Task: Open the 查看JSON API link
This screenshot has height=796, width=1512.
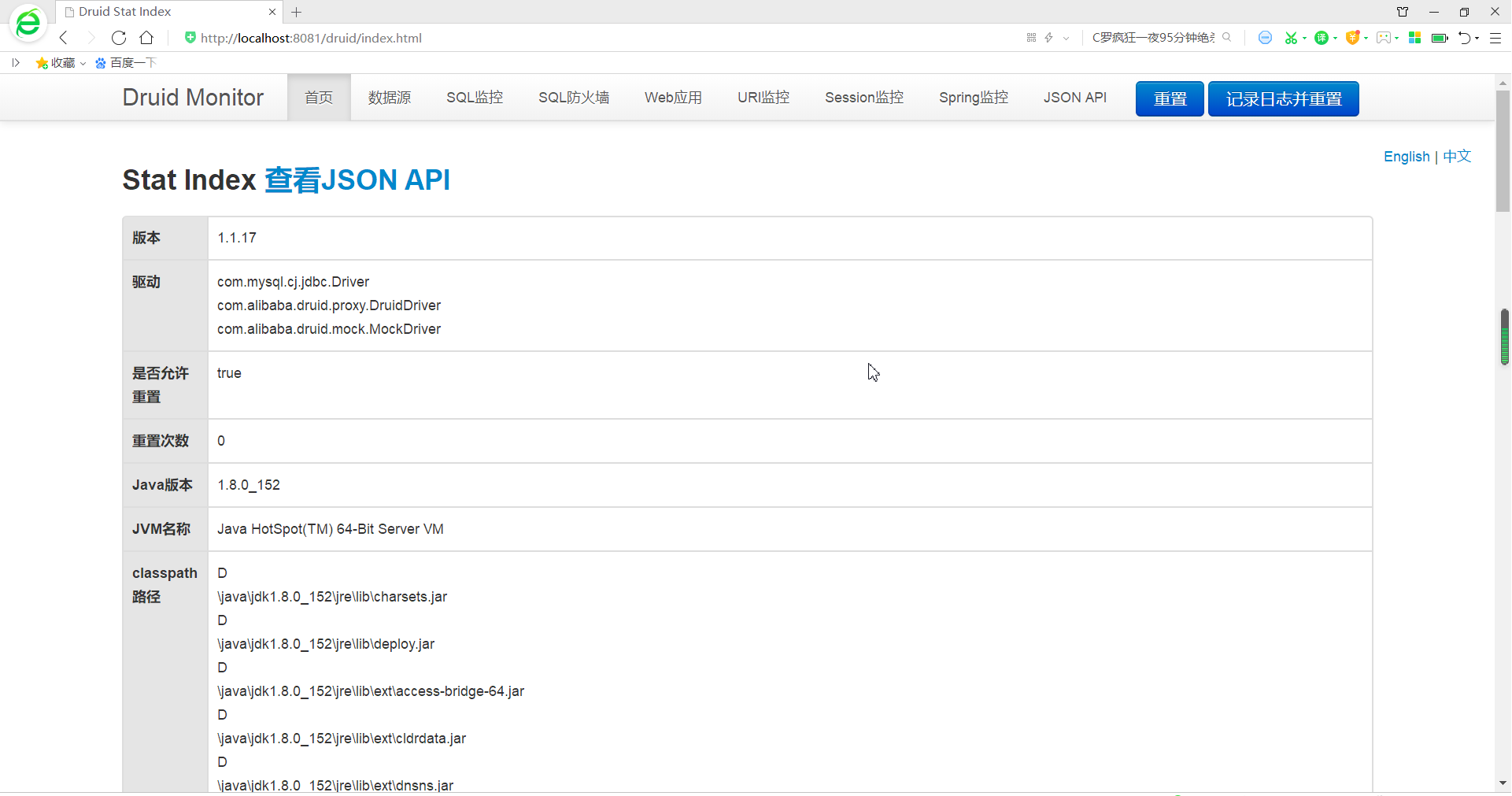Action: (357, 180)
